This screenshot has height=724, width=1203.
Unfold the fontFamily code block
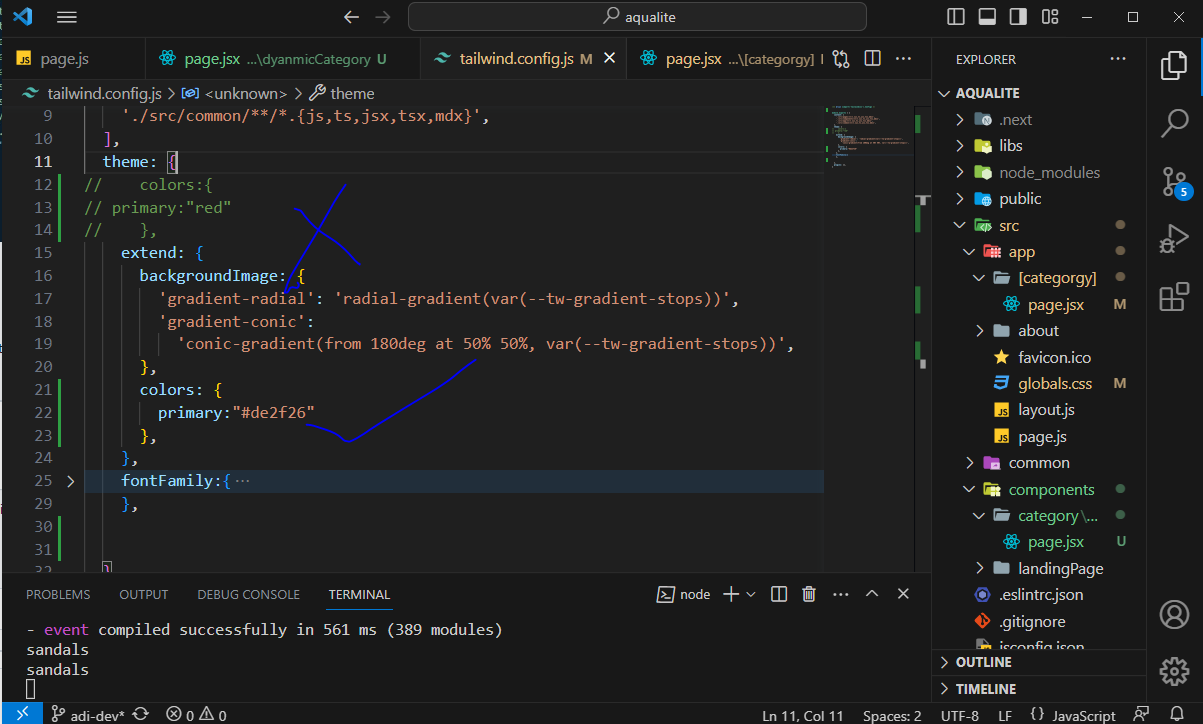70,481
